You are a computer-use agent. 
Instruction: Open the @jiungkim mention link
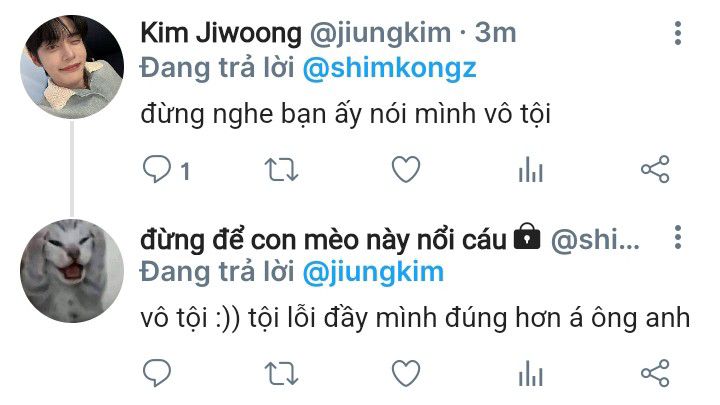coord(373,272)
